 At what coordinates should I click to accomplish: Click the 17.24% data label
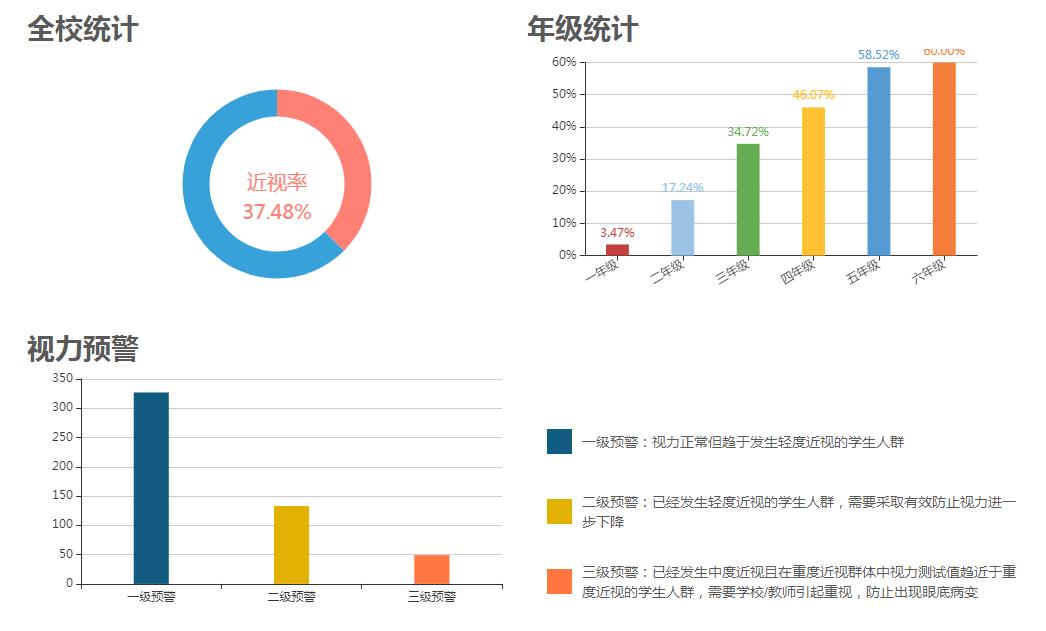coord(681,187)
